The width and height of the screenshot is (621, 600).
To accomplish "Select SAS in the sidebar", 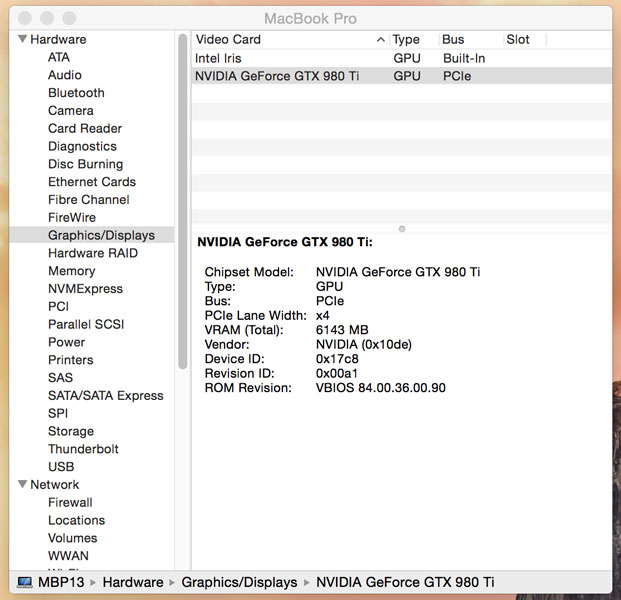I will coord(60,378).
